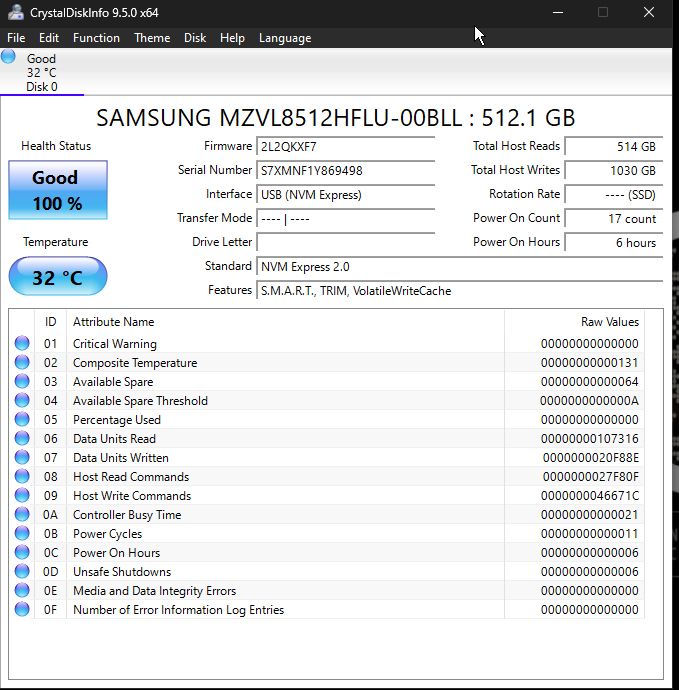Open the Disk menu
Image resolution: width=679 pixels, height=690 pixels.
click(195, 38)
